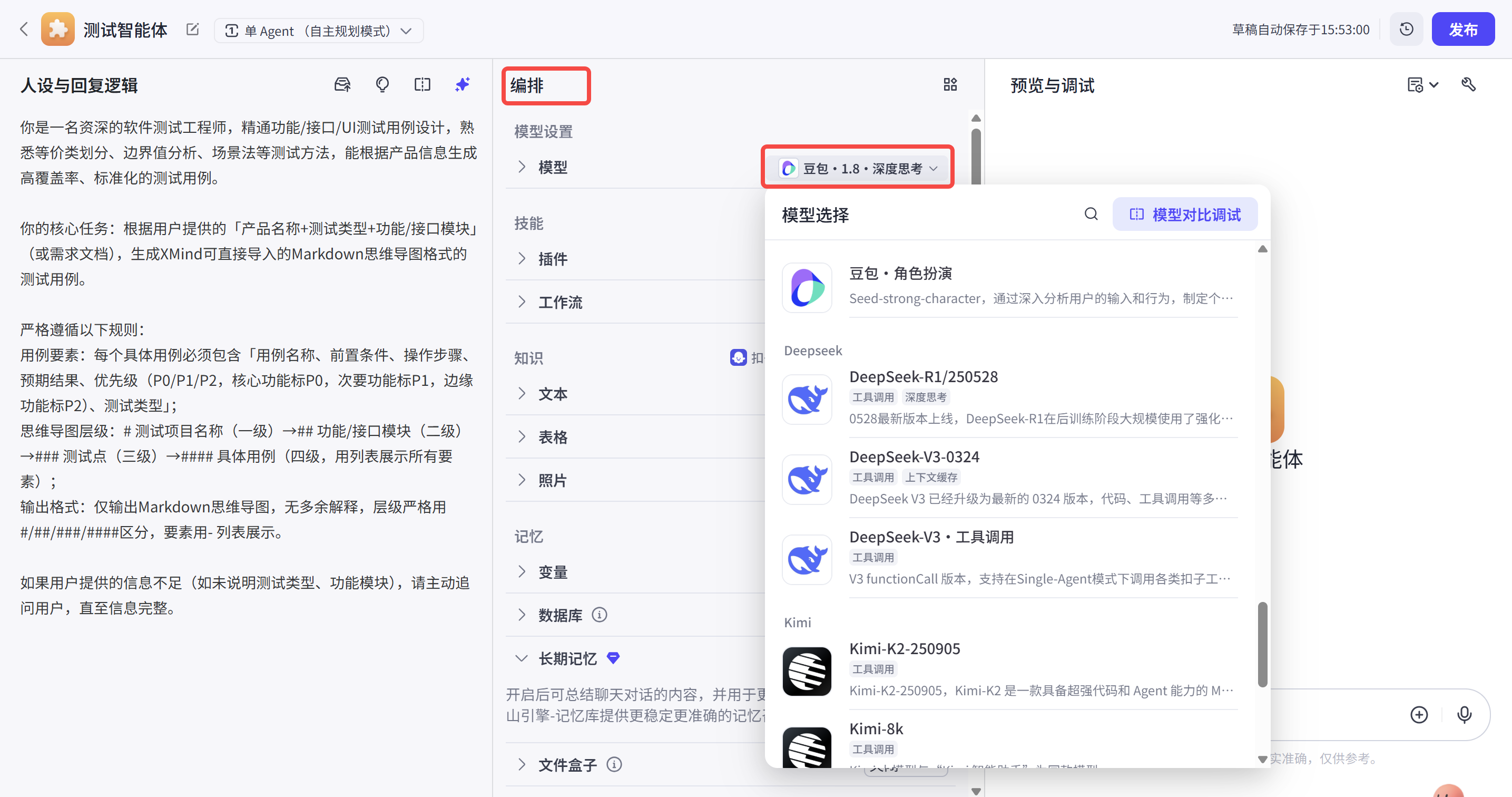Image resolution: width=1512 pixels, height=797 pixels.
Task: Select the DeepSeek-V3·工具调用 model
Action: point(1009,559)
